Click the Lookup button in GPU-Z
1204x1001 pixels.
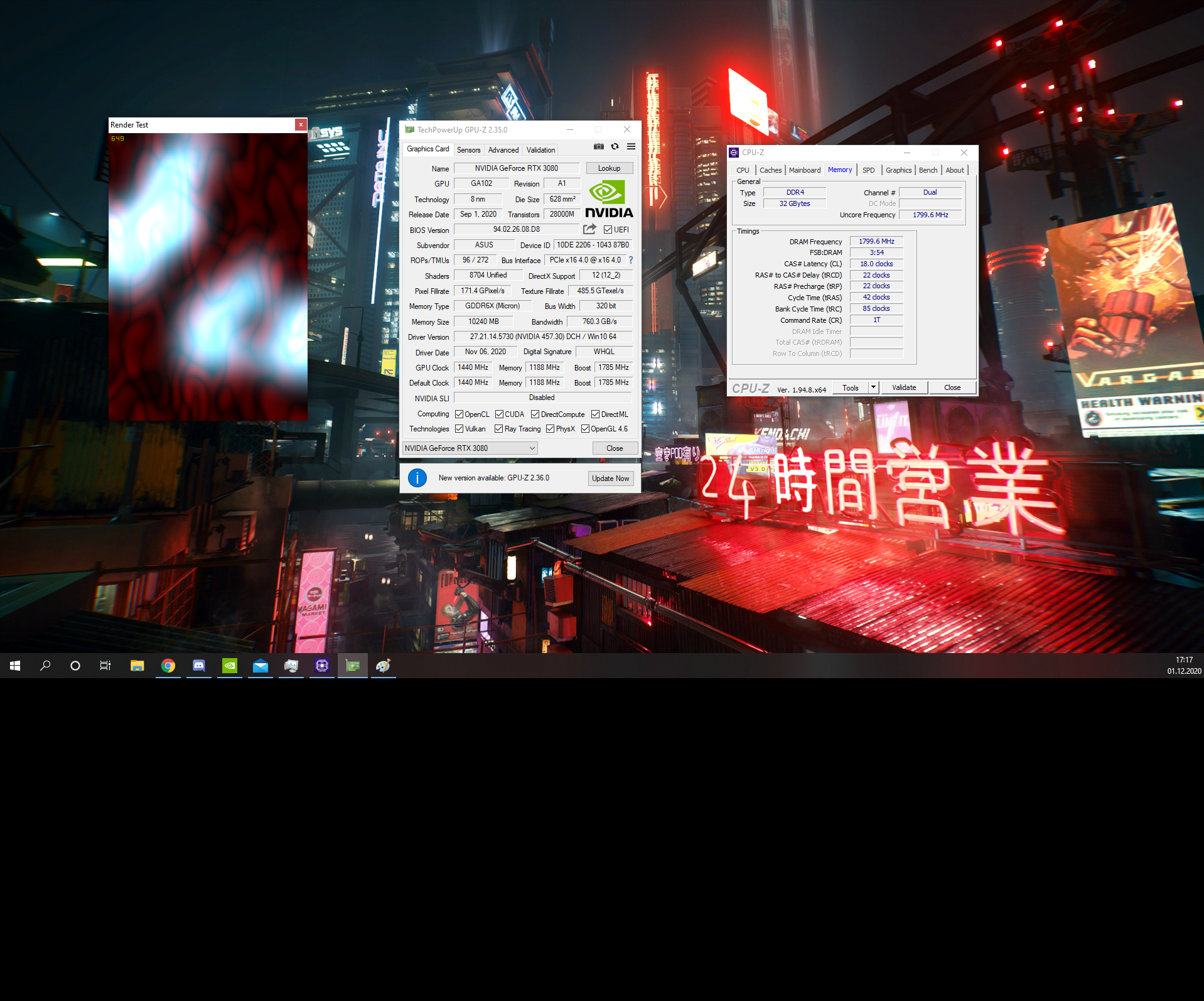point(609,168)
